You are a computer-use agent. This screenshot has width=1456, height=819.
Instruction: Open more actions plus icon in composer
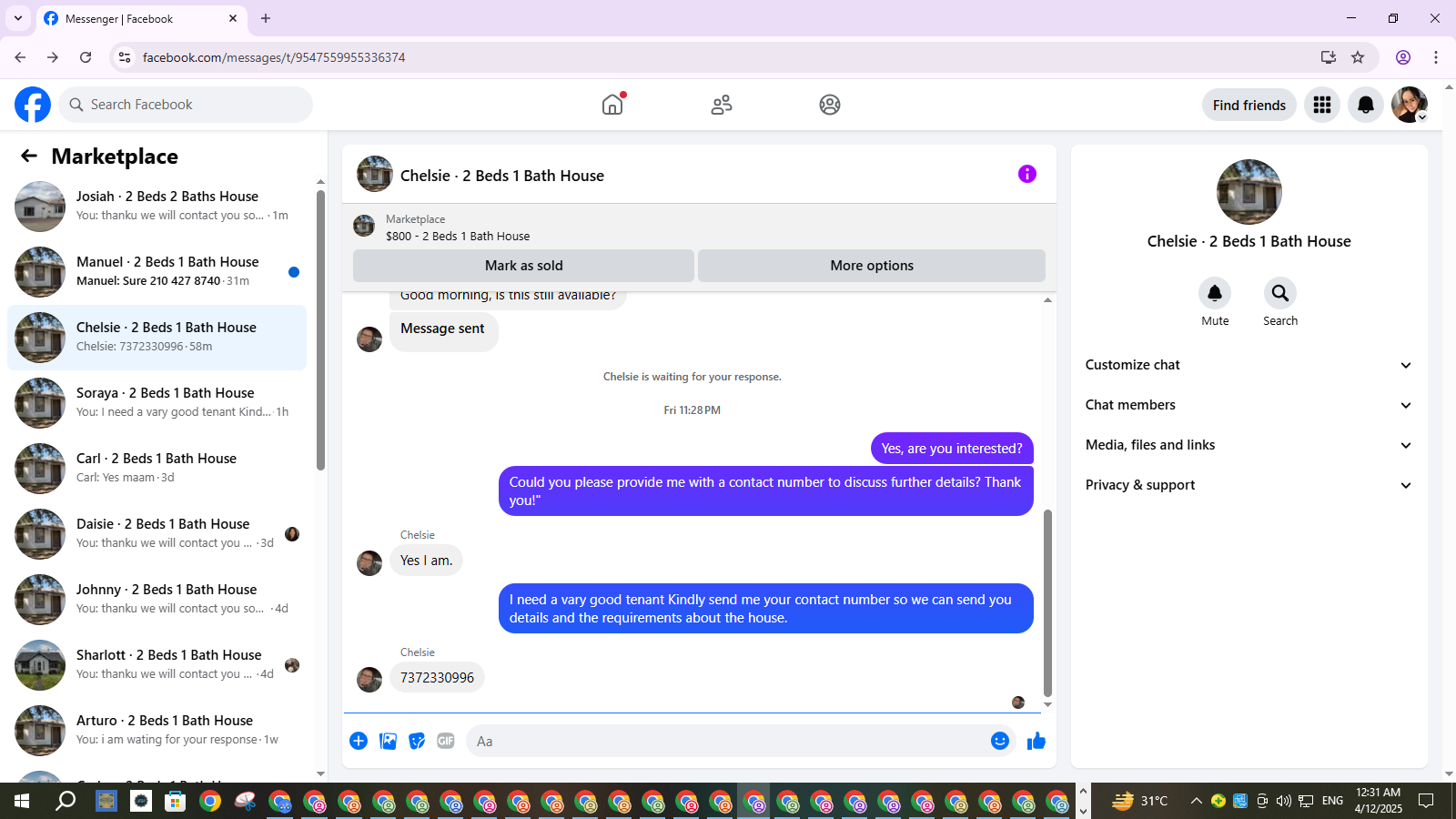(x=359, y=741)
